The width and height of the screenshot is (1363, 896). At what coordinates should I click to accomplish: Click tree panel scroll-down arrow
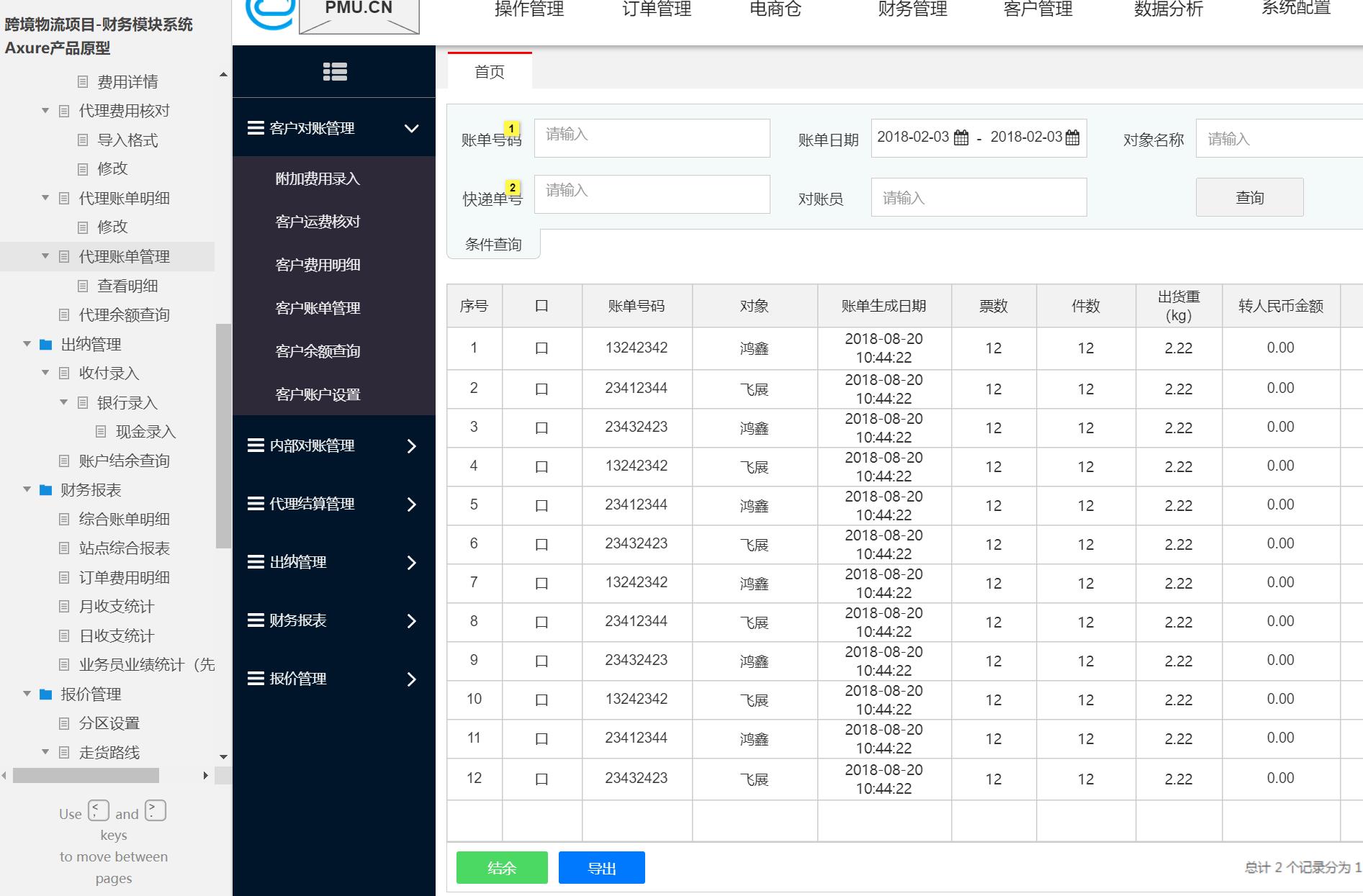pos(223,756)
